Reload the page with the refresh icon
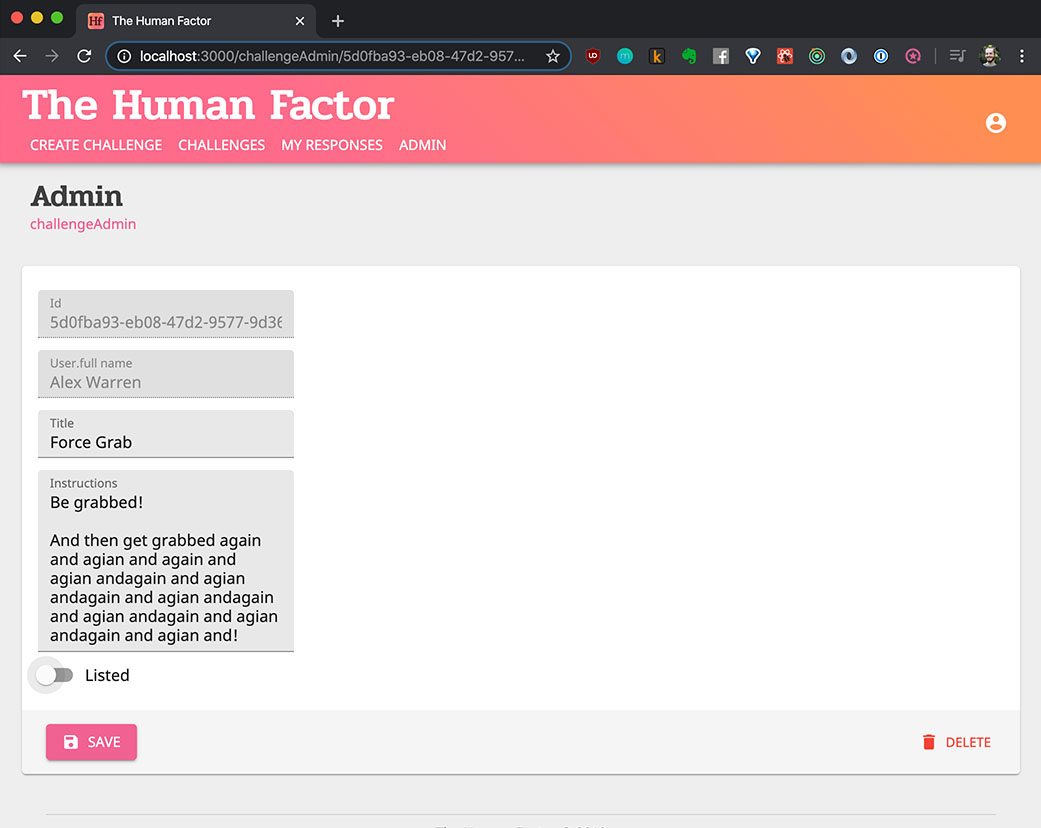 click(84, 56)
